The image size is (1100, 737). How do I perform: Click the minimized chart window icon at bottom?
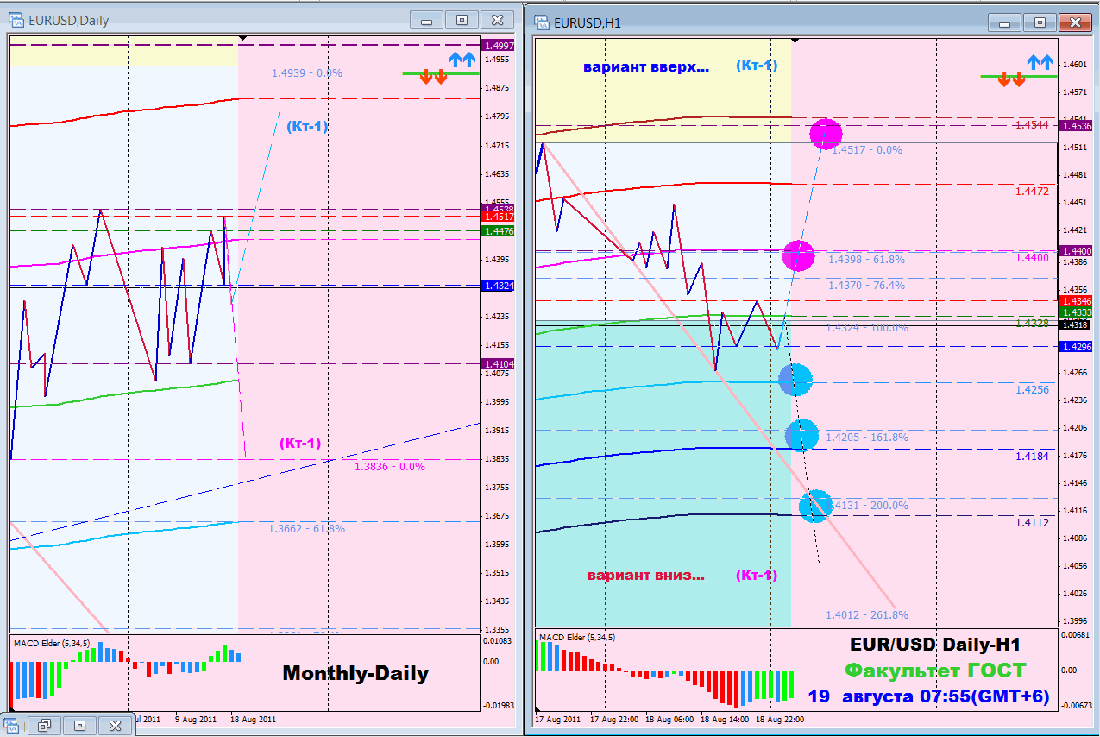tap(11, 726)
